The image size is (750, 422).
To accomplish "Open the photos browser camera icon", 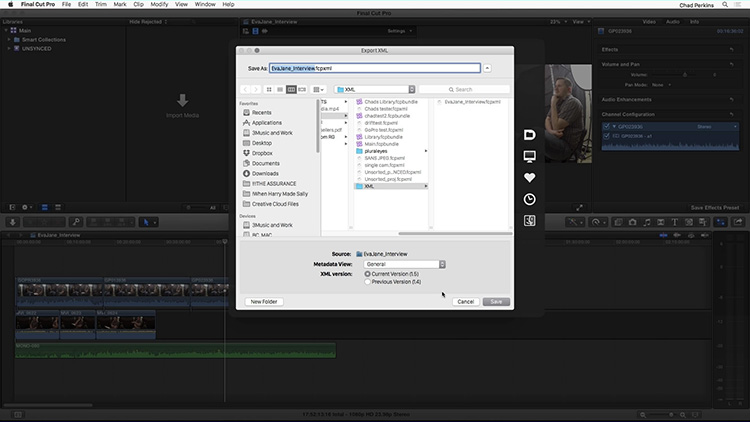I will pos(632,222).
